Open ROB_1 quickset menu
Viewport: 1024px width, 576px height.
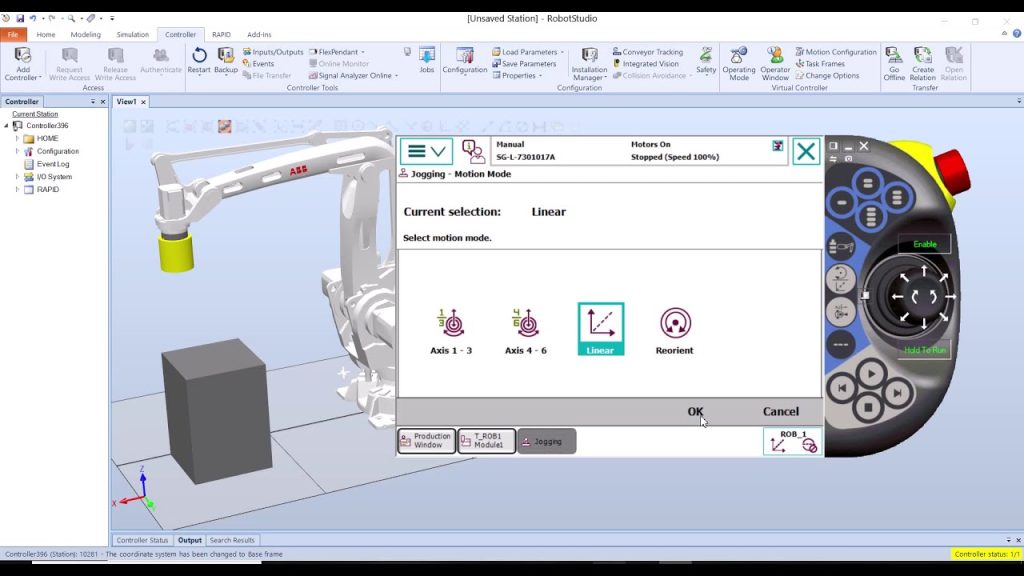792,441
